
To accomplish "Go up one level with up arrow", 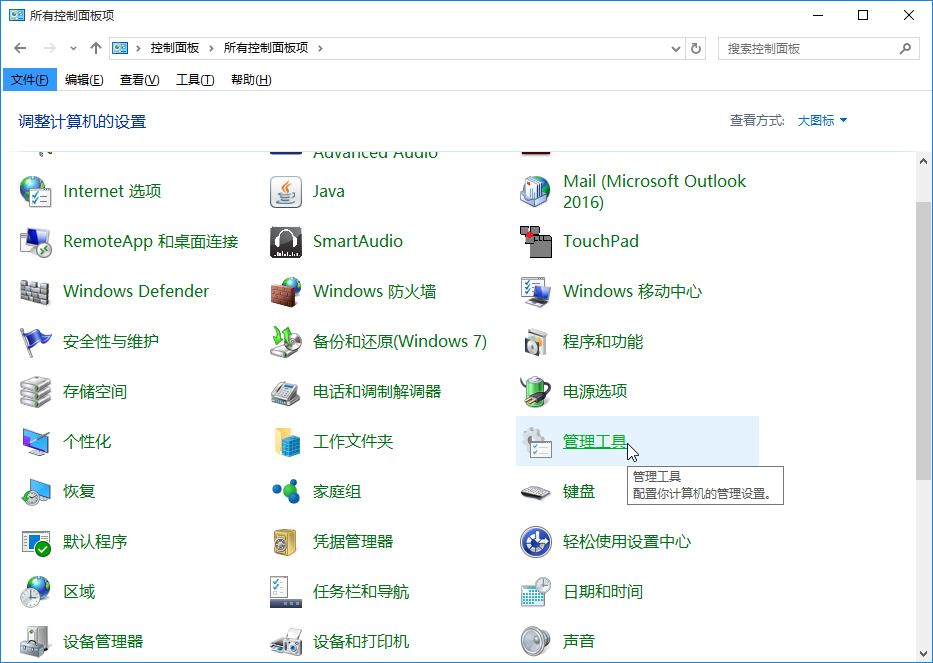I will pos(96,48).
